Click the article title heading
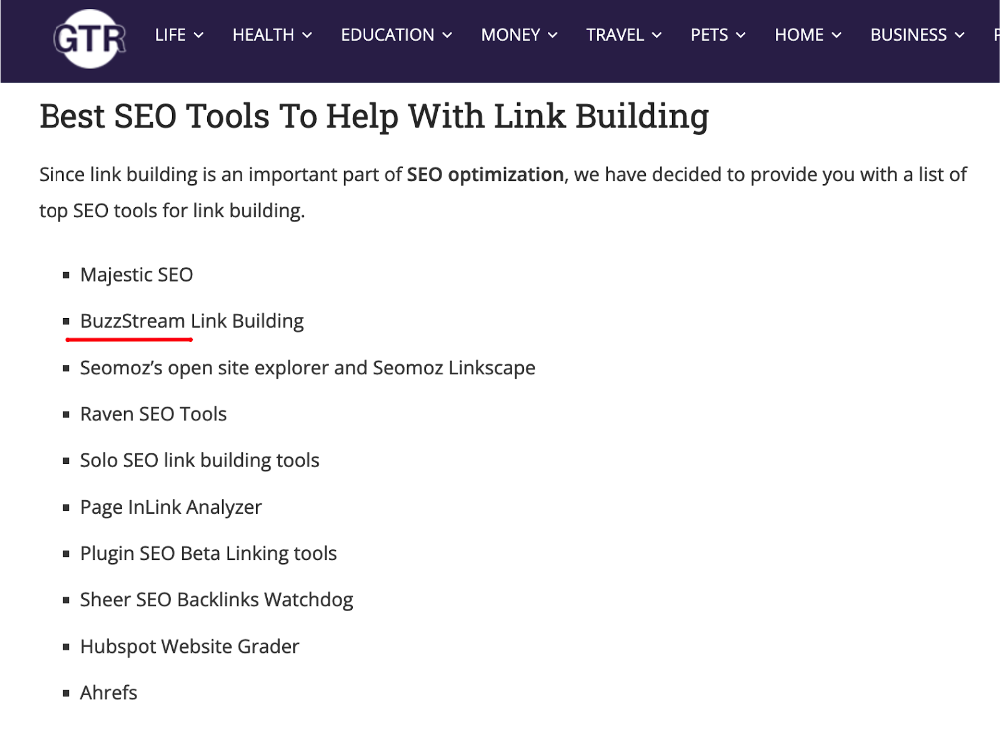Image resolution: width=1000 pixels, height=732 pixels. point(373,116)
